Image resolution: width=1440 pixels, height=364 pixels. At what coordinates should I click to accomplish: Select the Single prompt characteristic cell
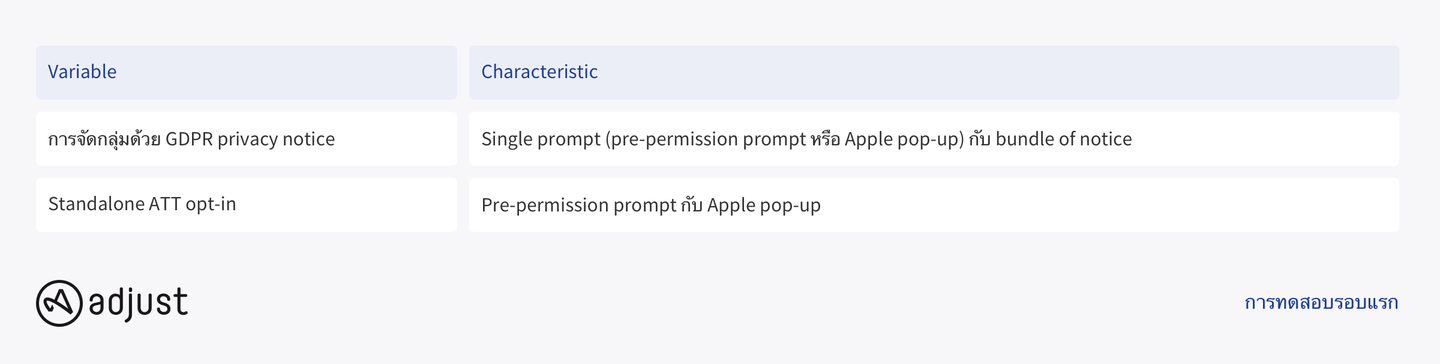(x=934, y=139)
